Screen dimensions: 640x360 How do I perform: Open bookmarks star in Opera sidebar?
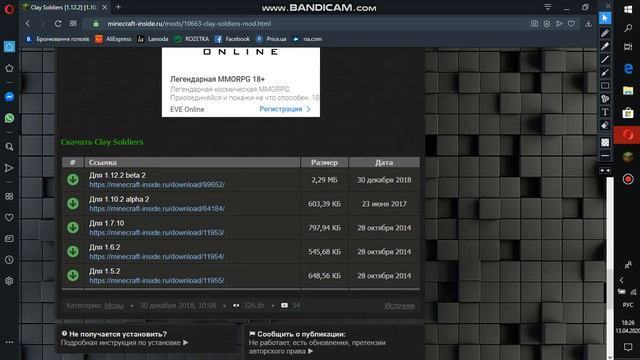click(9, 68)
